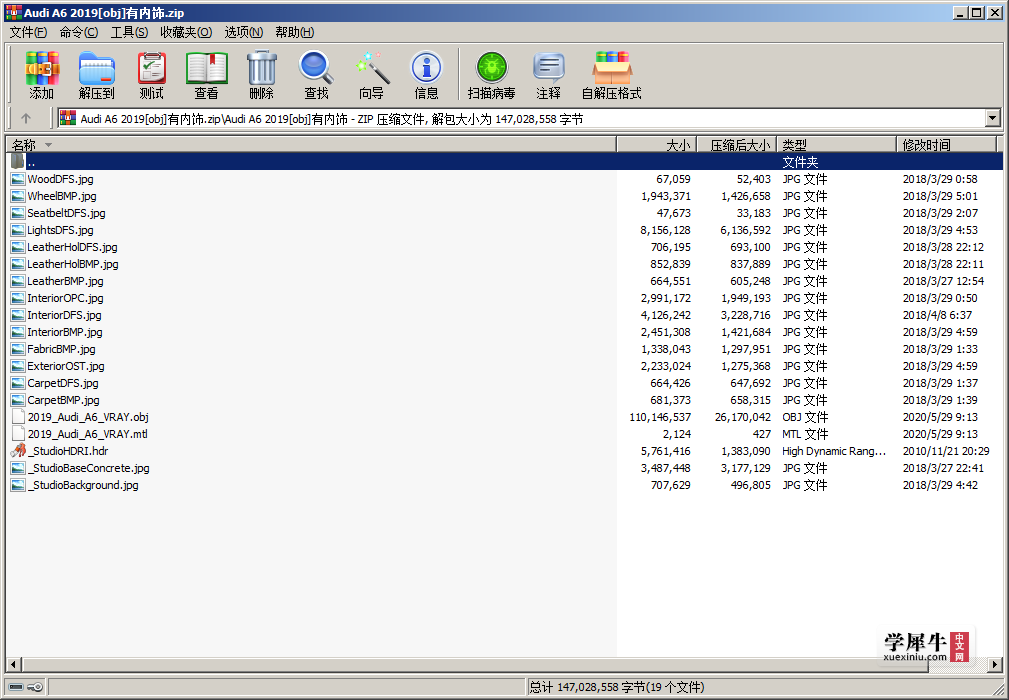The height and width of the screenshot is (700, 1009).
Task: Click the file icon of 2019_Audi_A6_VRAY.mtl
Action: 18,434
